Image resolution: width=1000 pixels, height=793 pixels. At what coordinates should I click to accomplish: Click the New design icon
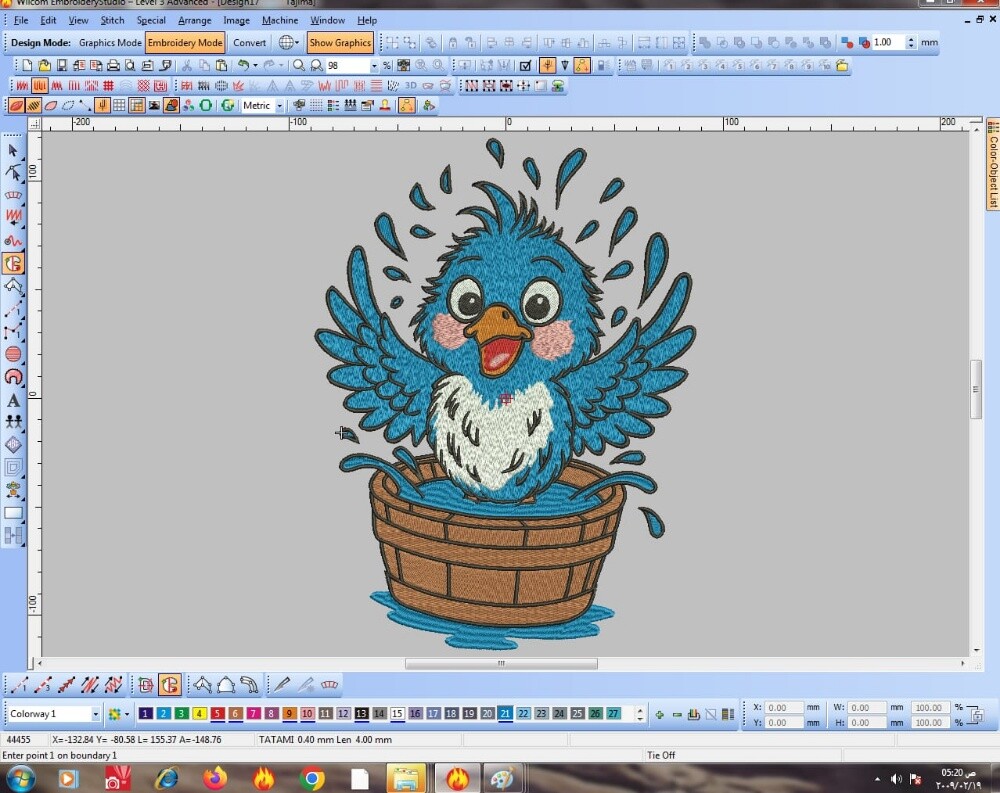tap(27, 65)
